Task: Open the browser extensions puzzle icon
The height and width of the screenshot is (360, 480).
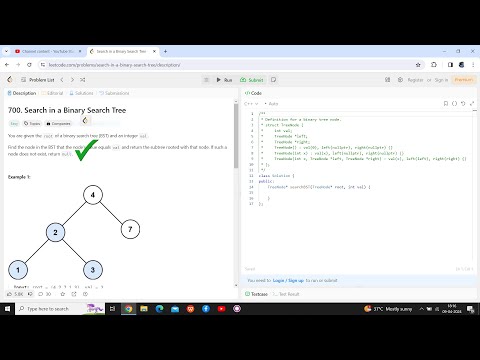Action: pyautogui.click(x=434, y=65)
